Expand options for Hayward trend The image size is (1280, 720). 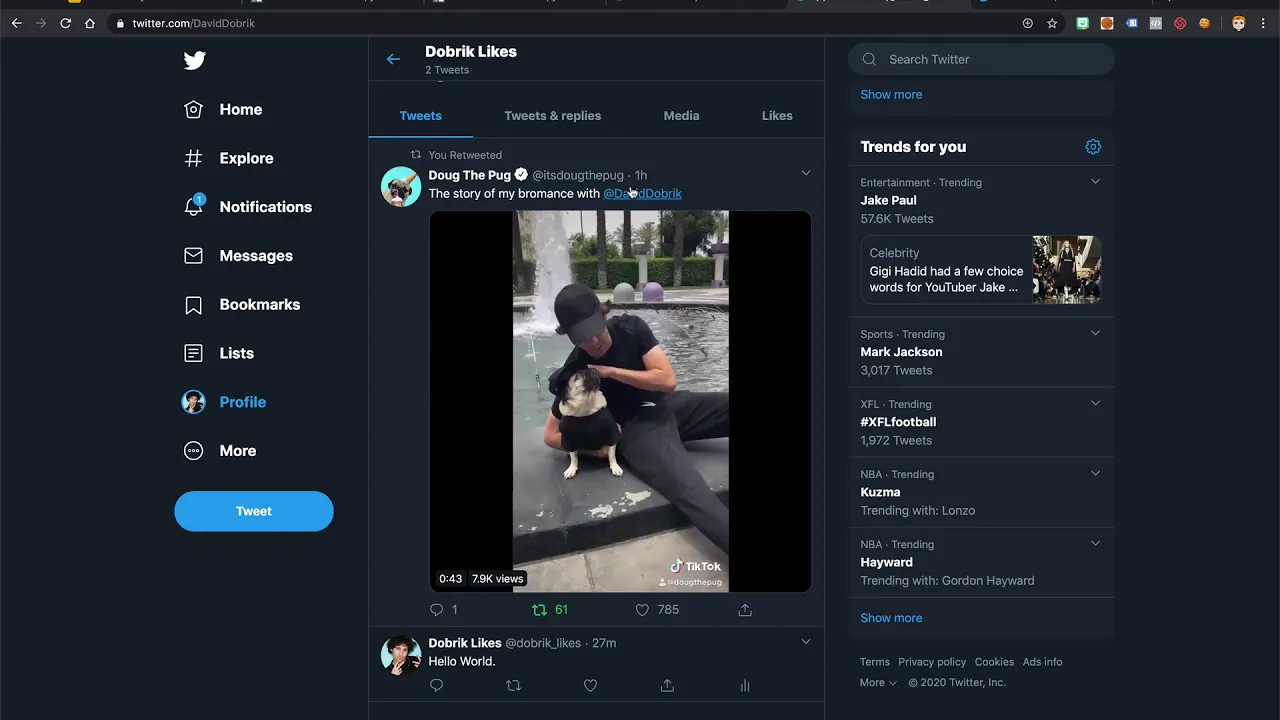click(1095, 543)
